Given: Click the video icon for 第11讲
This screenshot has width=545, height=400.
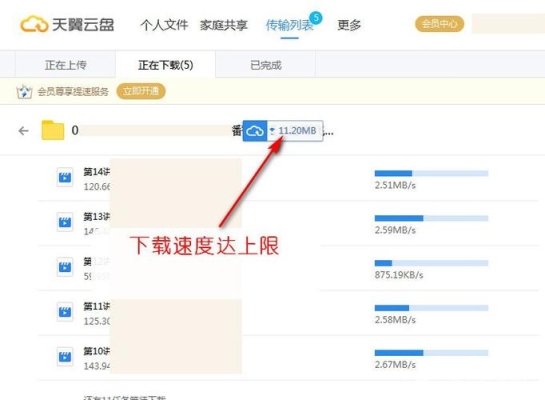Looking at the screenshot, I should tap(65, 312).
